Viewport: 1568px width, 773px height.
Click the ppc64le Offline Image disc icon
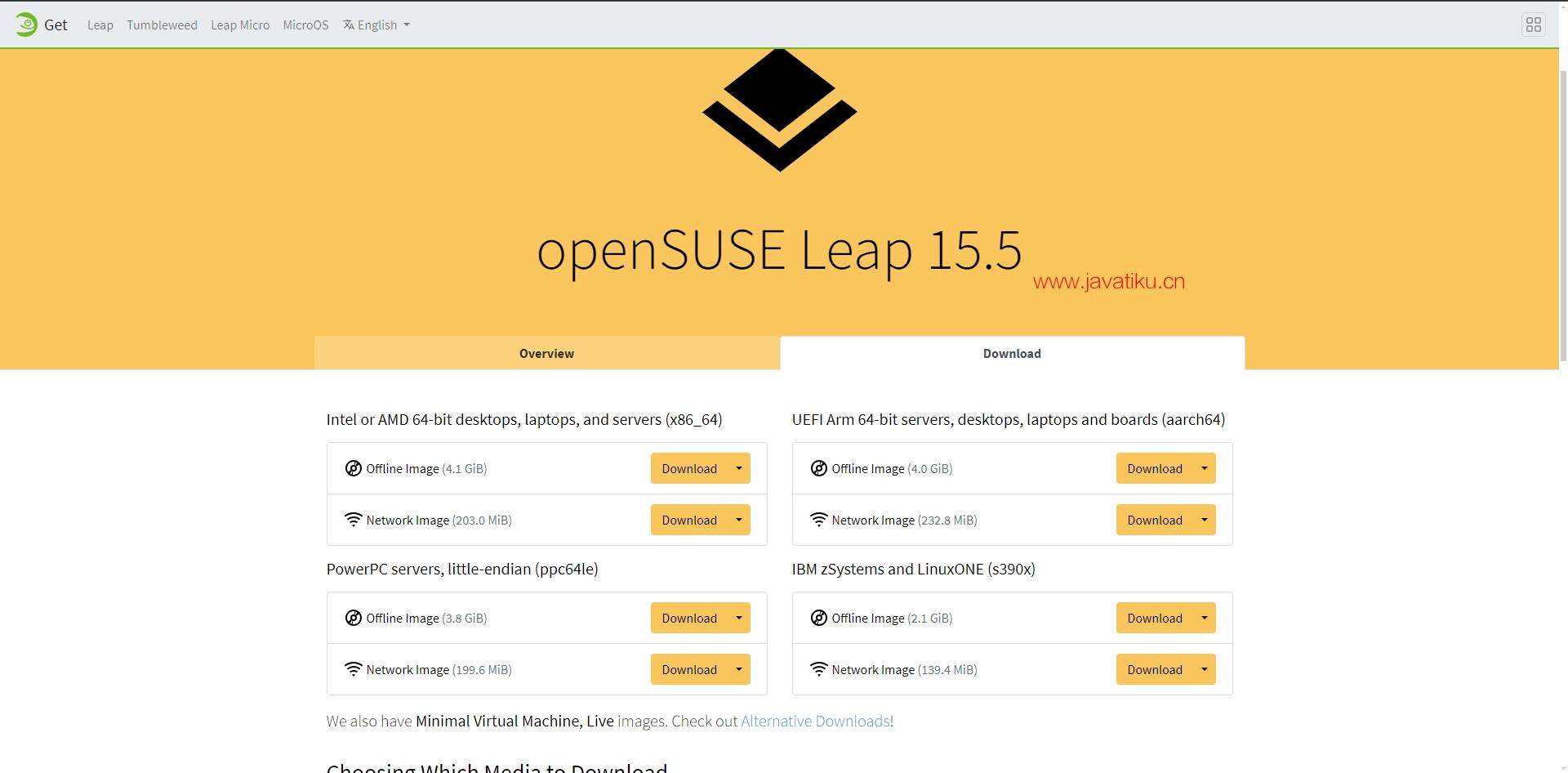pos(353,618)
